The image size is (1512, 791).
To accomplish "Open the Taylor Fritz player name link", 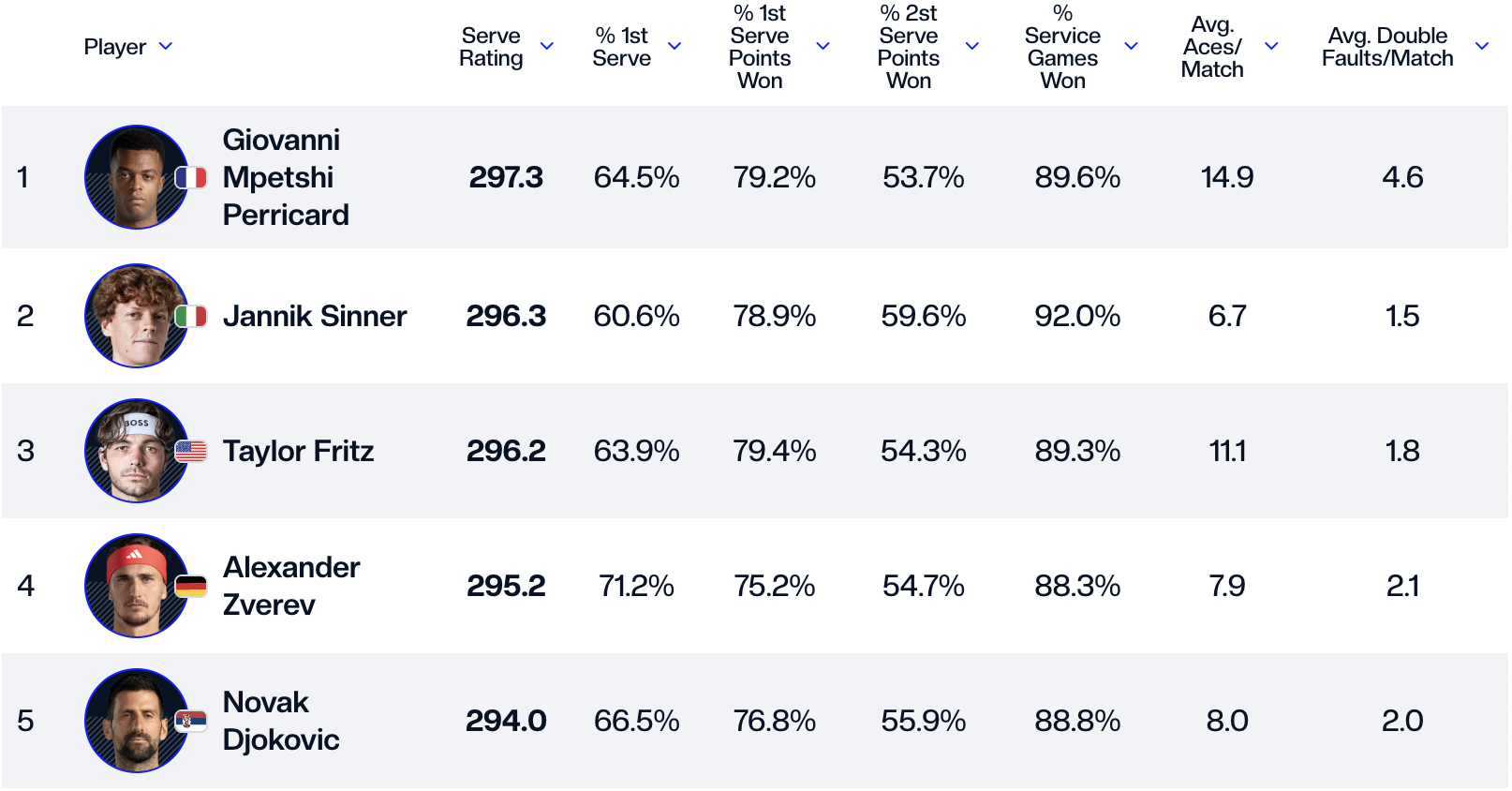I will point(298,451).
